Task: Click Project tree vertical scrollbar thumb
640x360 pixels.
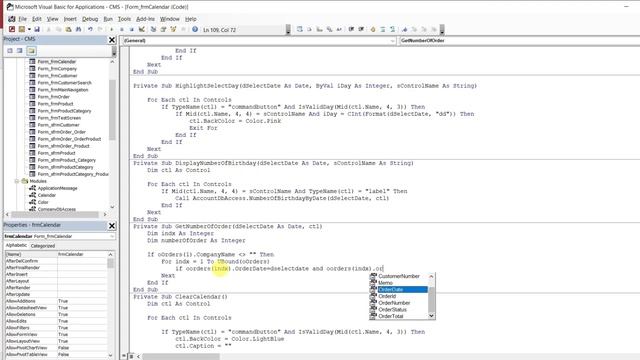Action: (112, 110)
